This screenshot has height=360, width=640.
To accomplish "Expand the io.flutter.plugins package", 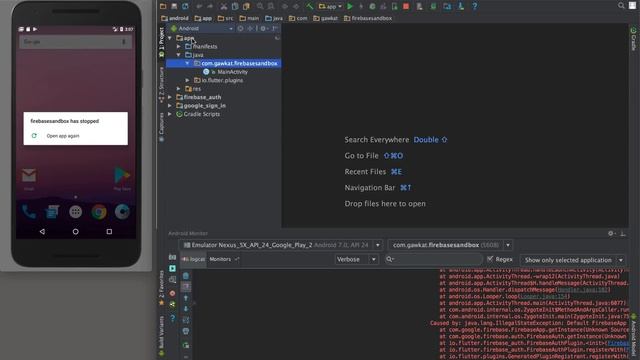I will 188,80.
